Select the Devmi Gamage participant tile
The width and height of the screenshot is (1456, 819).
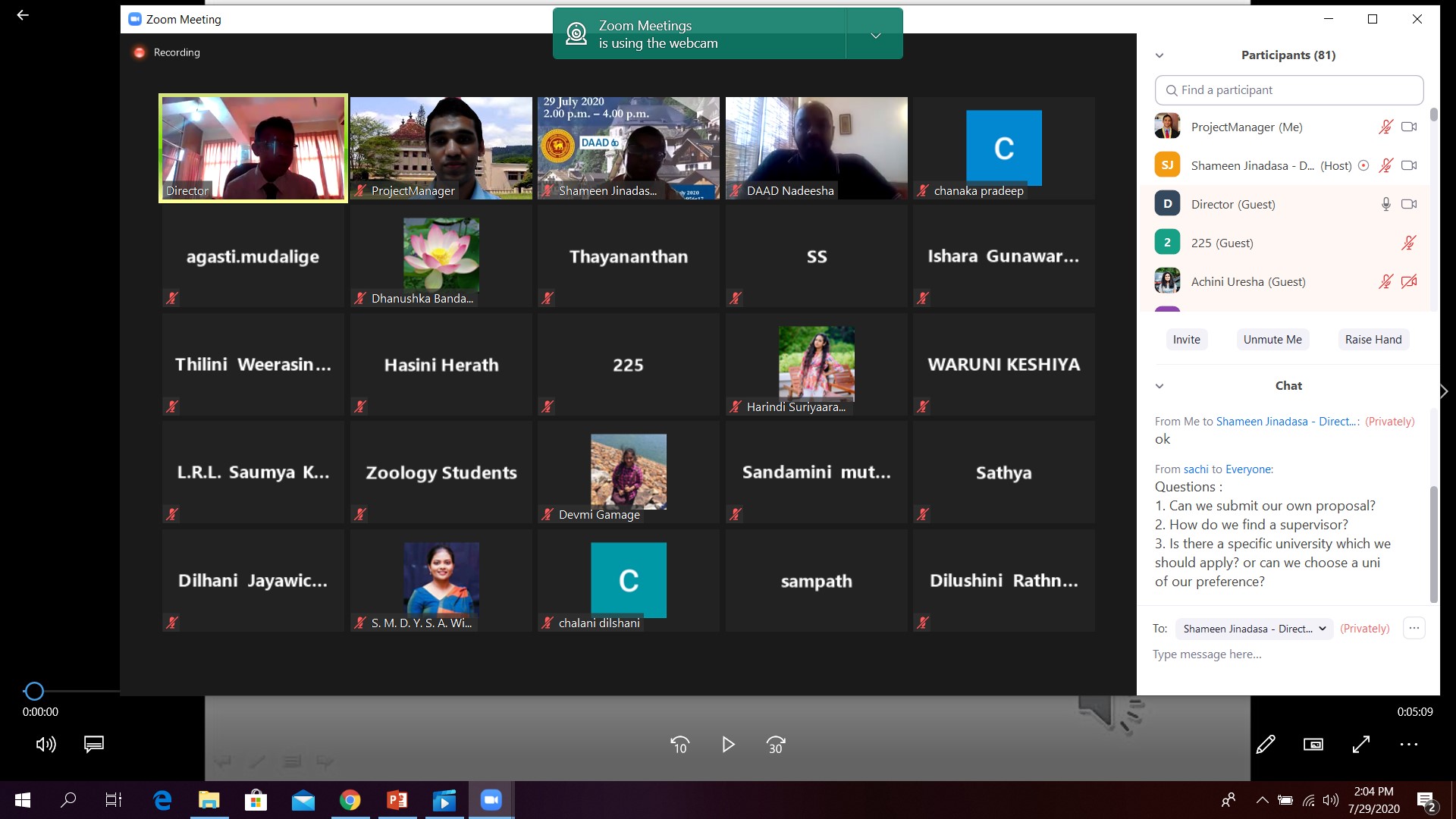629,472
